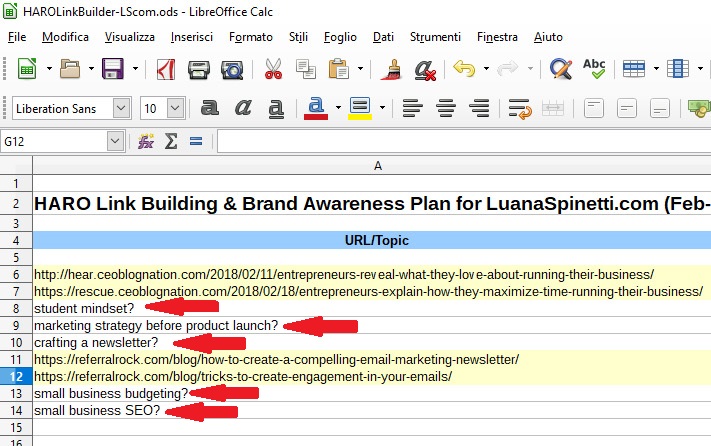Open Find & Replace magnifier icon
Viewport: 711px width, 446px height.
point(561,69)
